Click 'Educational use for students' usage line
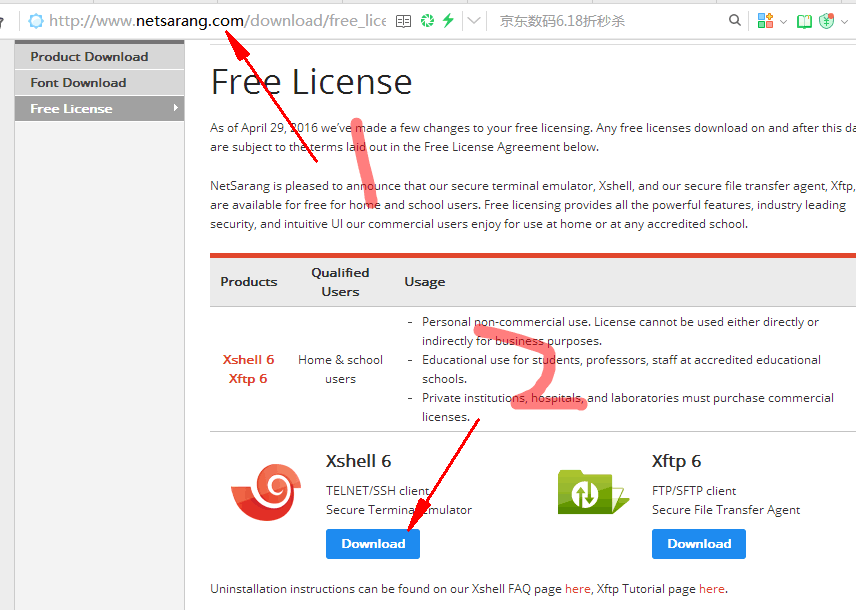The image size is (856, 610). (x=621, y=369)
